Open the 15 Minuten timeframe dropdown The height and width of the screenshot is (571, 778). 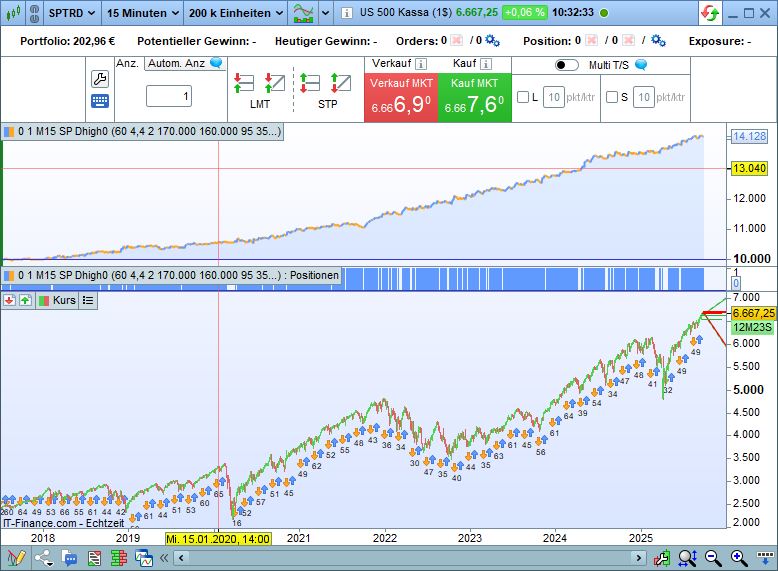click(143, 13)
